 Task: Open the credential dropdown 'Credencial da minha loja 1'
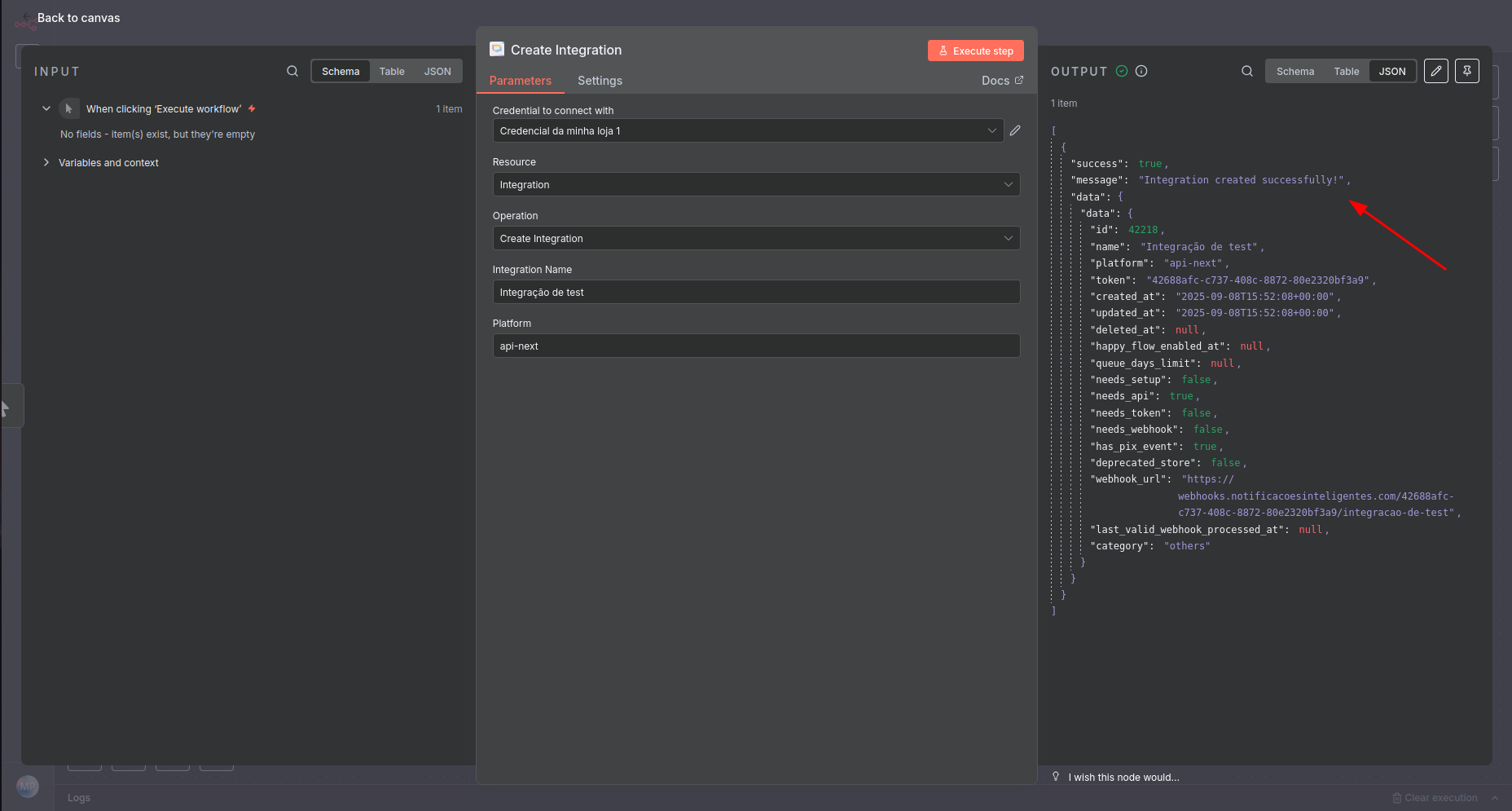click(747, 130)
